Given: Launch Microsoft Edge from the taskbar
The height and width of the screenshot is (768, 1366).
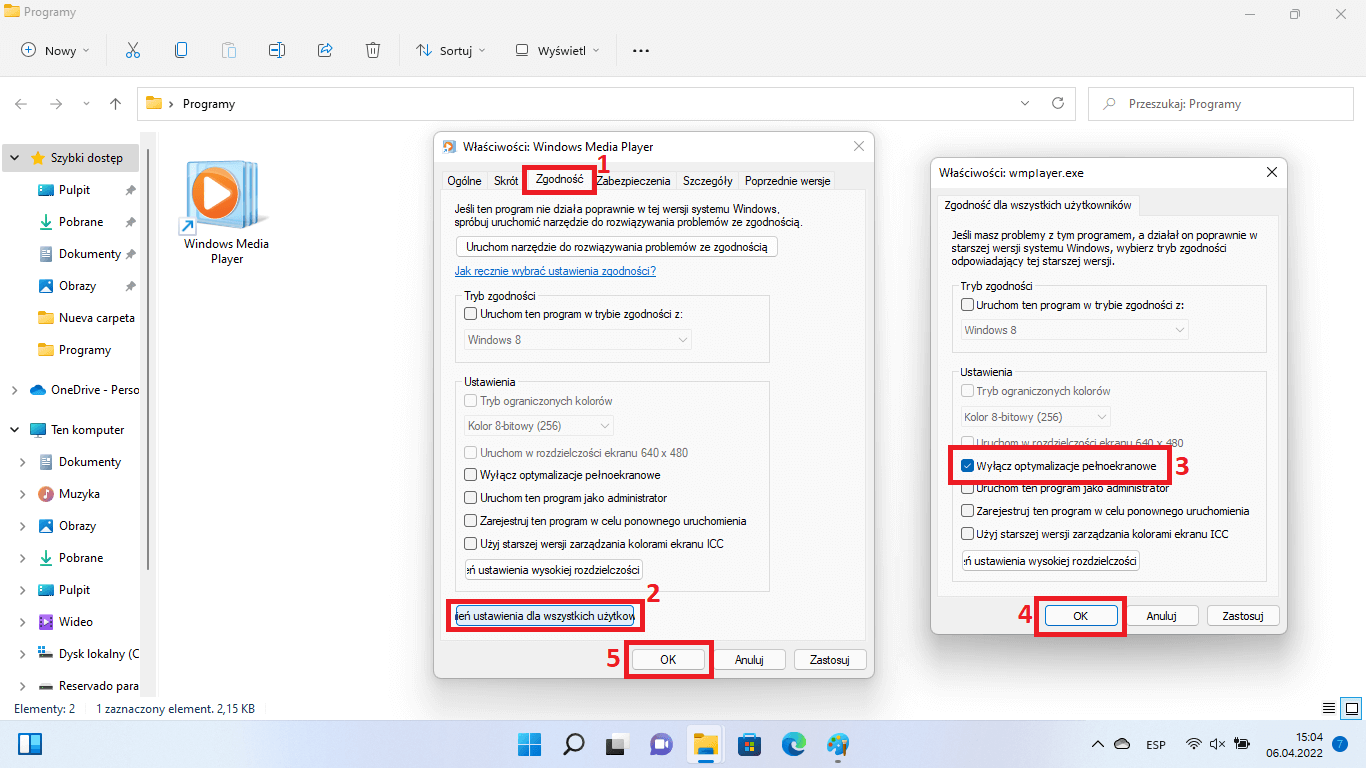Looking at the screenshot, I should (x=794, y=744).
